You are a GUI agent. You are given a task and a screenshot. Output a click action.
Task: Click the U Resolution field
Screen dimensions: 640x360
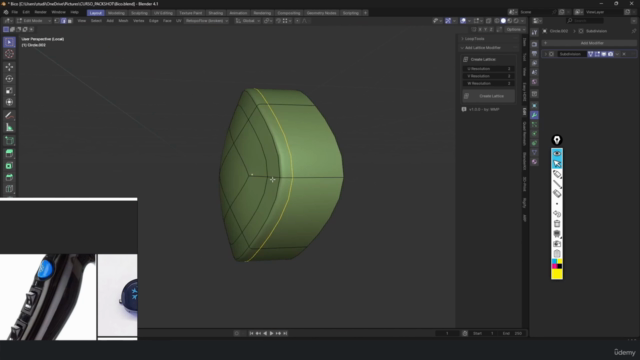[x=489, y=69]
